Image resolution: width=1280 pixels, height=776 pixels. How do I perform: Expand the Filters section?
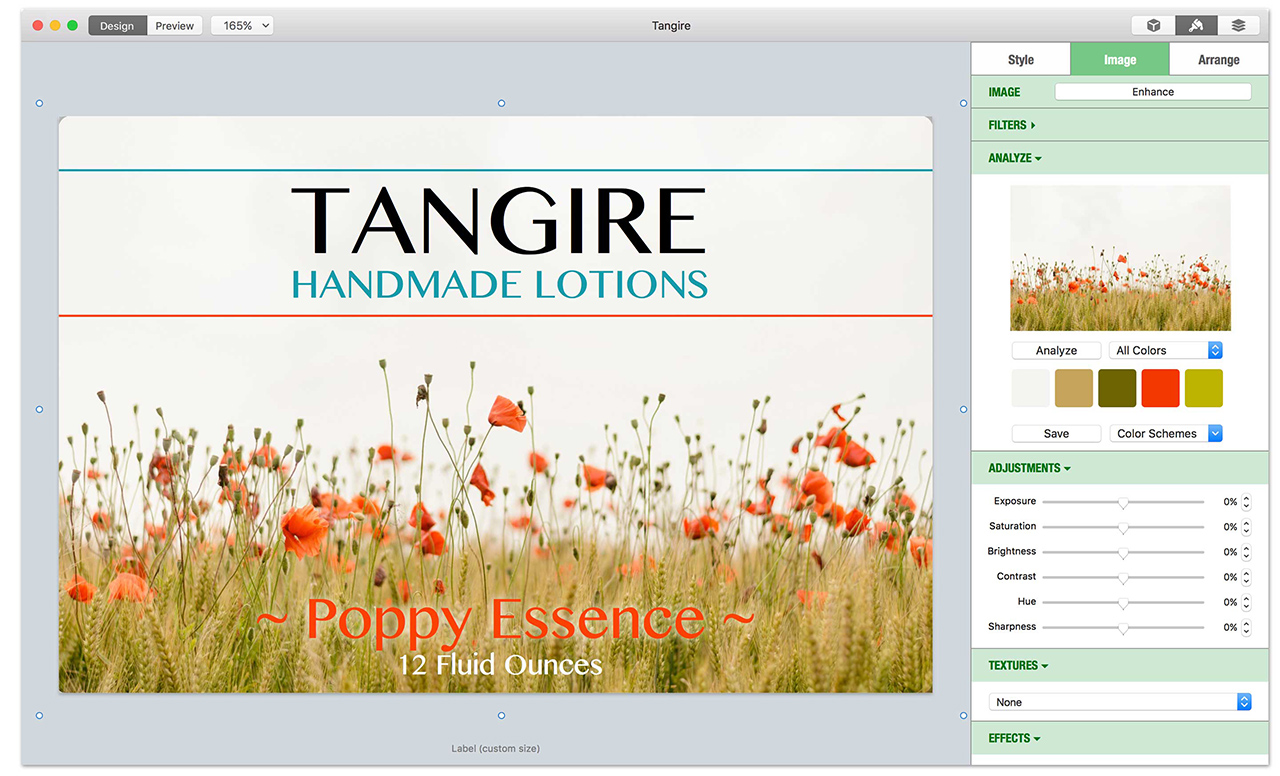1012,125
